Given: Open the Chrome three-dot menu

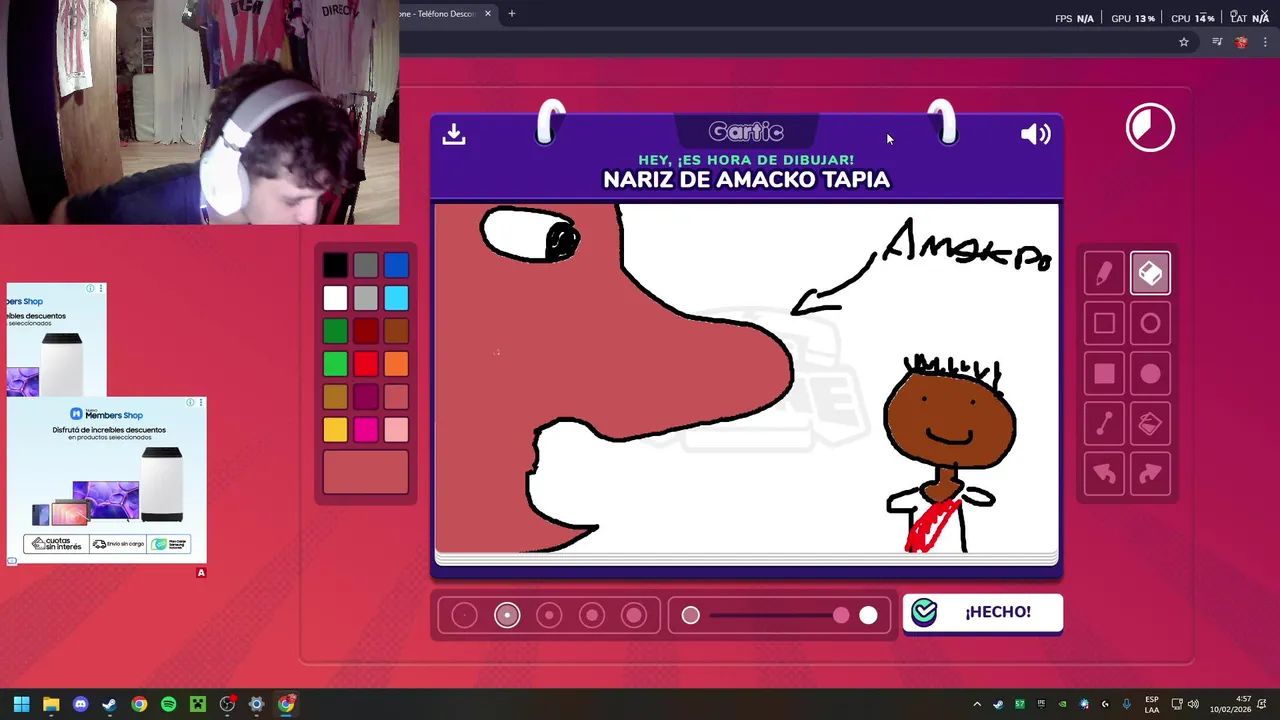Looking at the screenshot, I should pos(1265,42).
